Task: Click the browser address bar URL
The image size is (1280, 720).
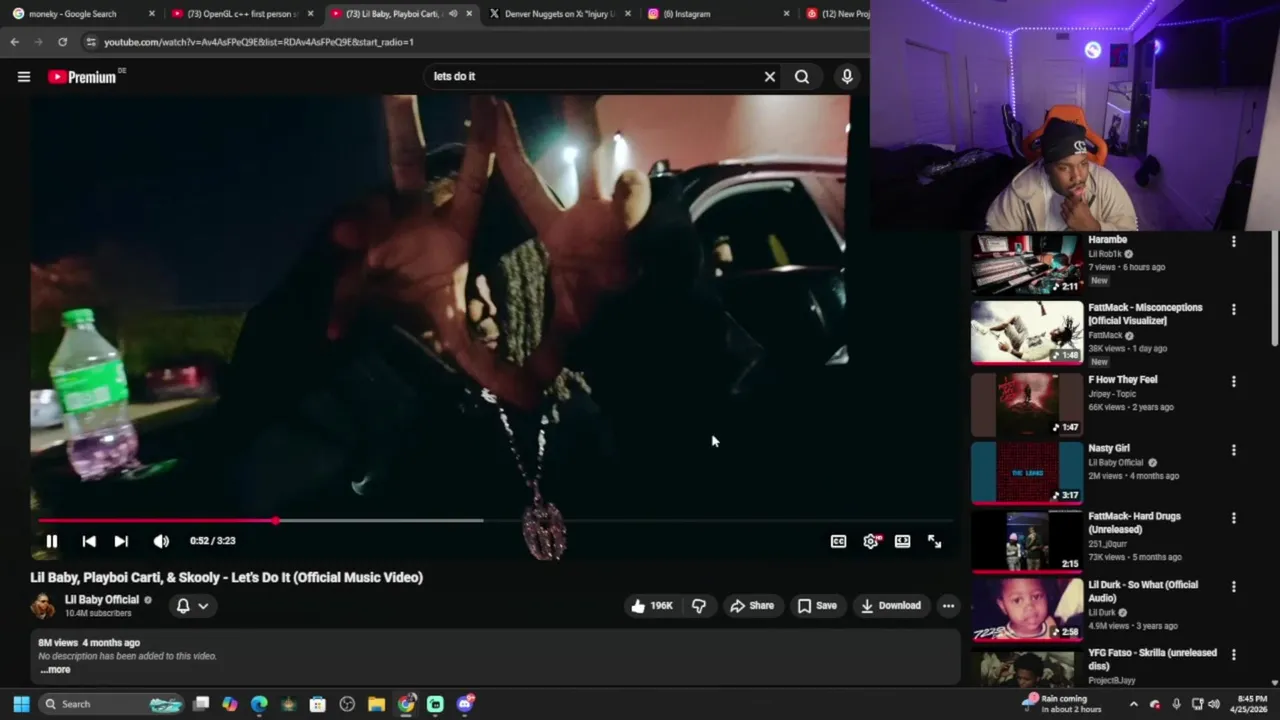Action: coord(259,42)
